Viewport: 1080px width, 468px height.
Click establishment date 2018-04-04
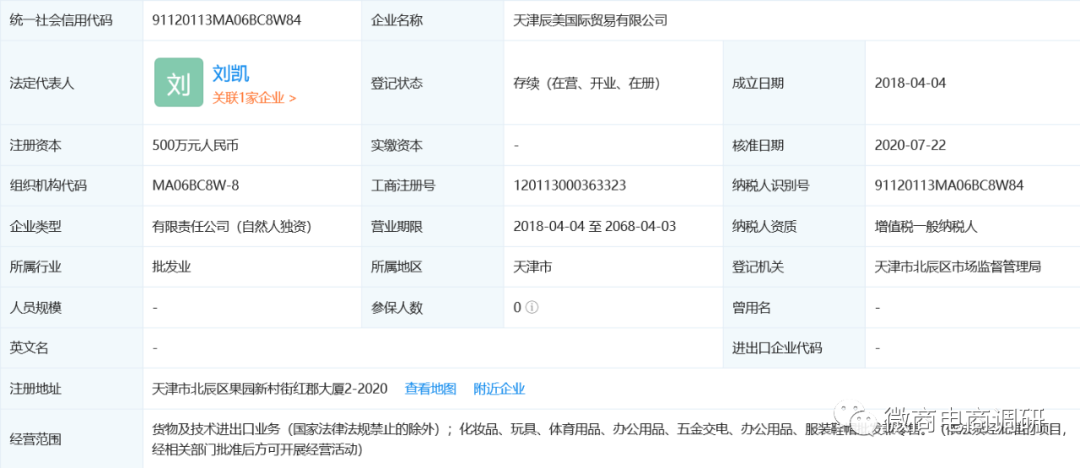click(x=911, y=83)
